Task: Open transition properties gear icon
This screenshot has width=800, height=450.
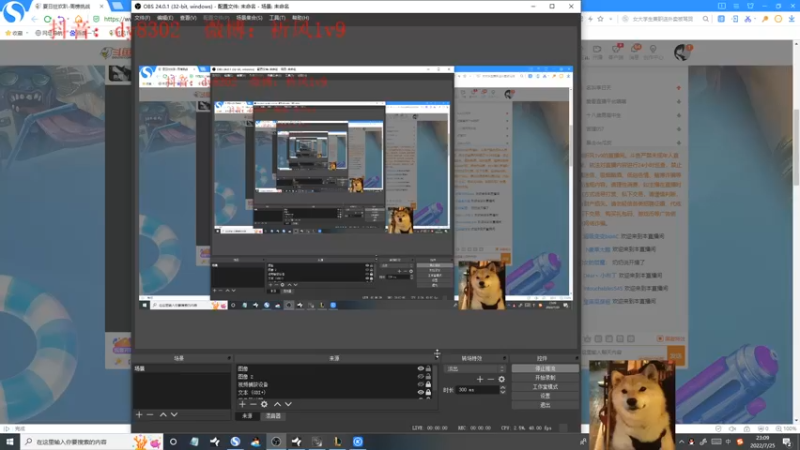Action: (502, 379)
